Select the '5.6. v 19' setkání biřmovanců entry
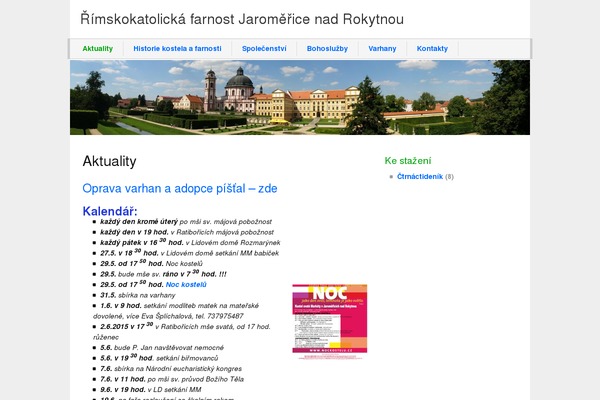Image resolution: width=600 pixels, height=400 pixels. [159, 358]
